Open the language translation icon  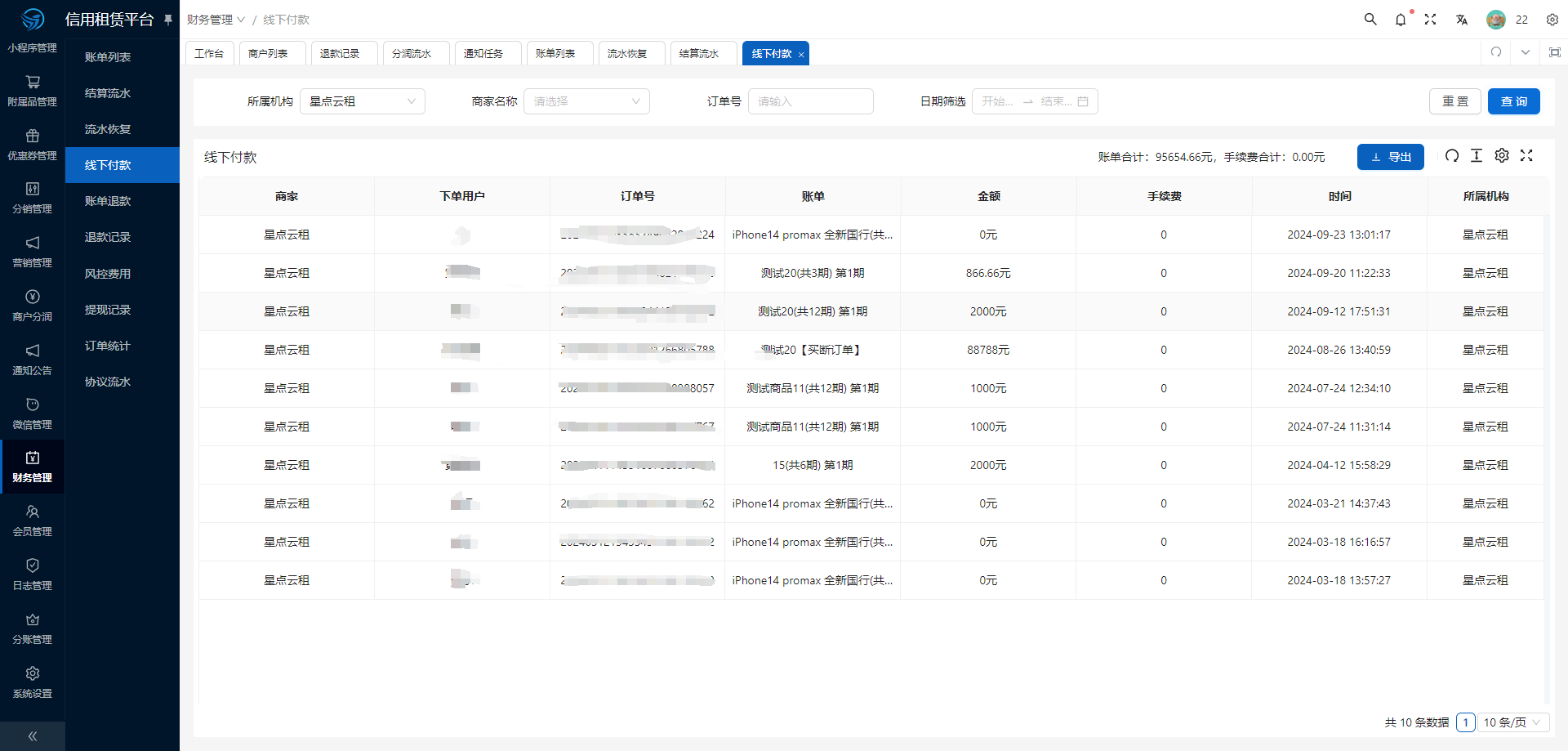(x=1462, y=19)
